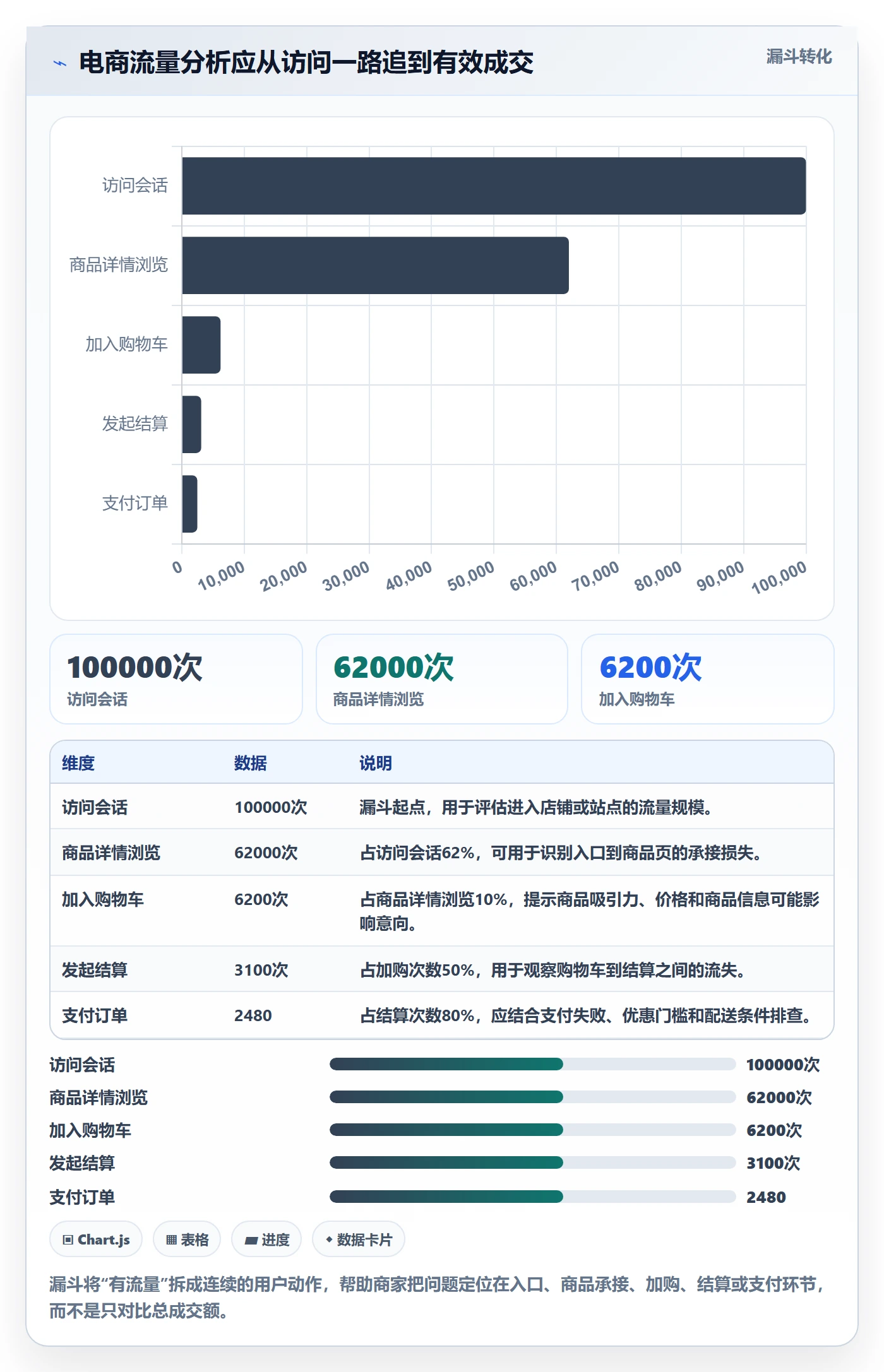Click the 访问会话 progress bar
The height and width of the screenshot is (1372, 884).
[533, 1065]
